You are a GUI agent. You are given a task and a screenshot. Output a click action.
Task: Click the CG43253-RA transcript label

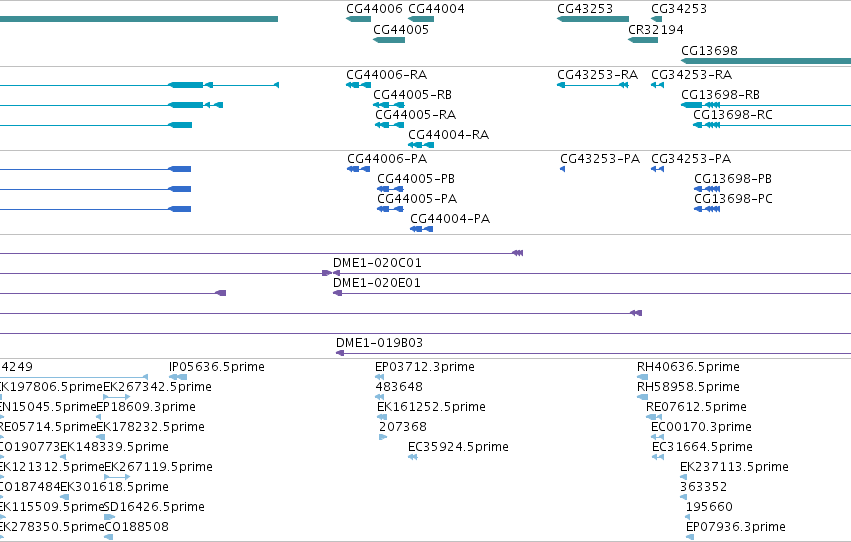click(598, 74)
